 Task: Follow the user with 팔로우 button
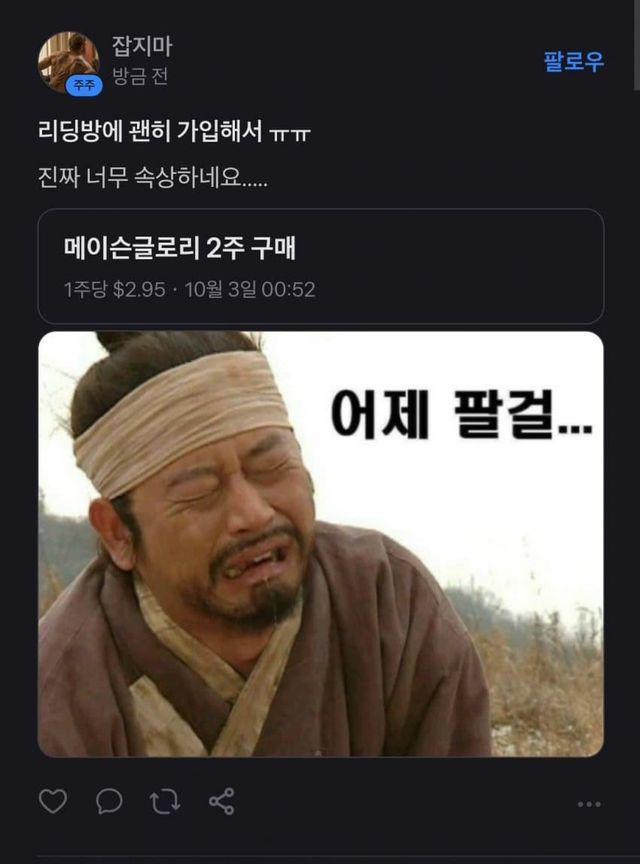click(574, 61)
